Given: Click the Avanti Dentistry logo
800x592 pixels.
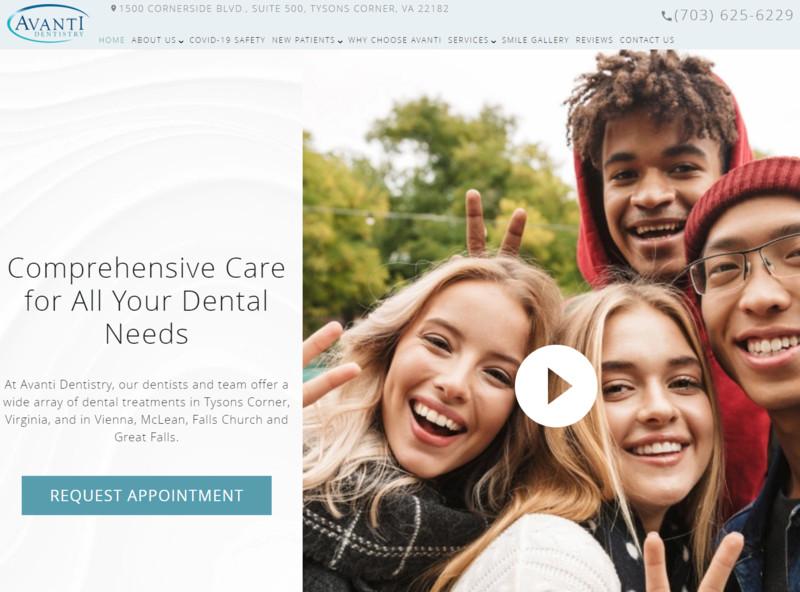Looking at the screenshot, I should tap(48, 23).
